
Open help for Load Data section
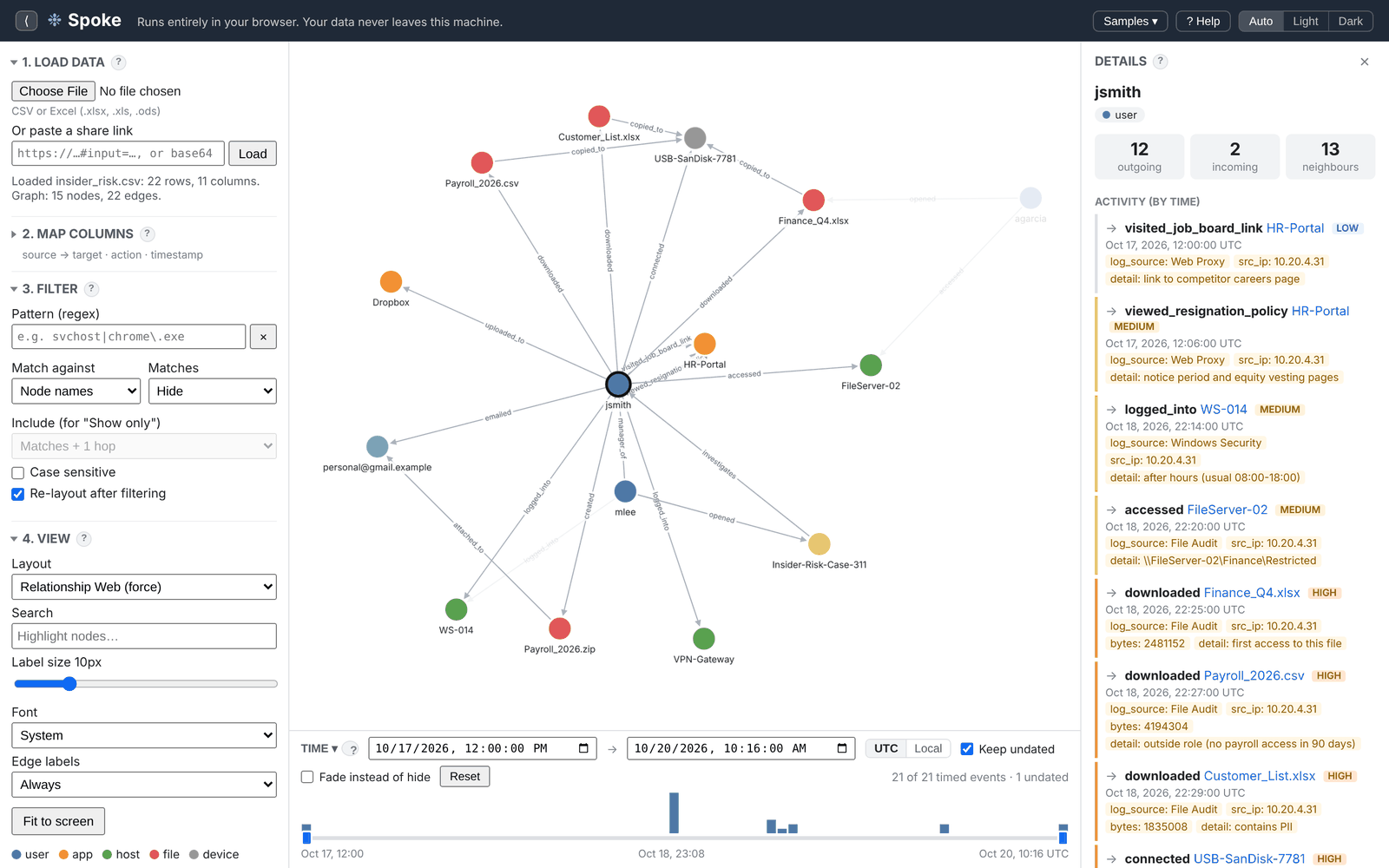119,62
